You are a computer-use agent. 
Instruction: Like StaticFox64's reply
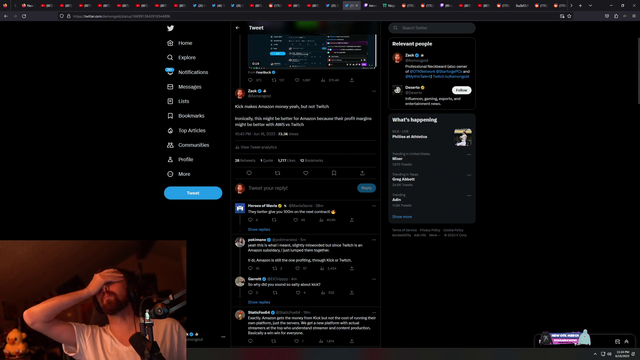click(297, 341)
